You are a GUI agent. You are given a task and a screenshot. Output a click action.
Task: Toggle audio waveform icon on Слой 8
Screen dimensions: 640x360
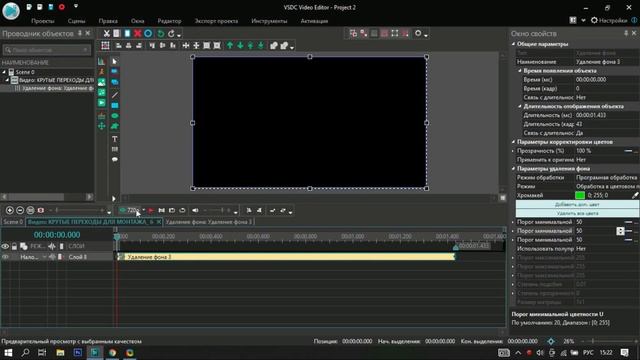point(52,257)
